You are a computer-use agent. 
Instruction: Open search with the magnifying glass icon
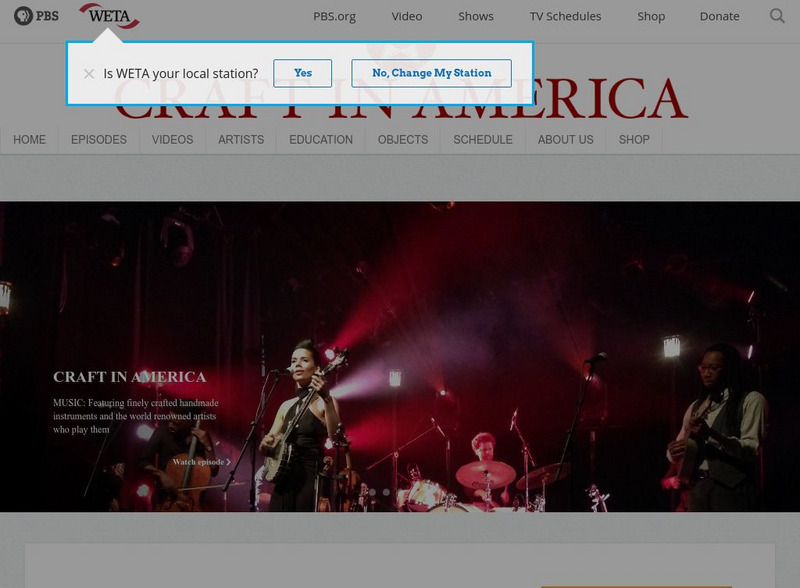[x=777, y=16]
